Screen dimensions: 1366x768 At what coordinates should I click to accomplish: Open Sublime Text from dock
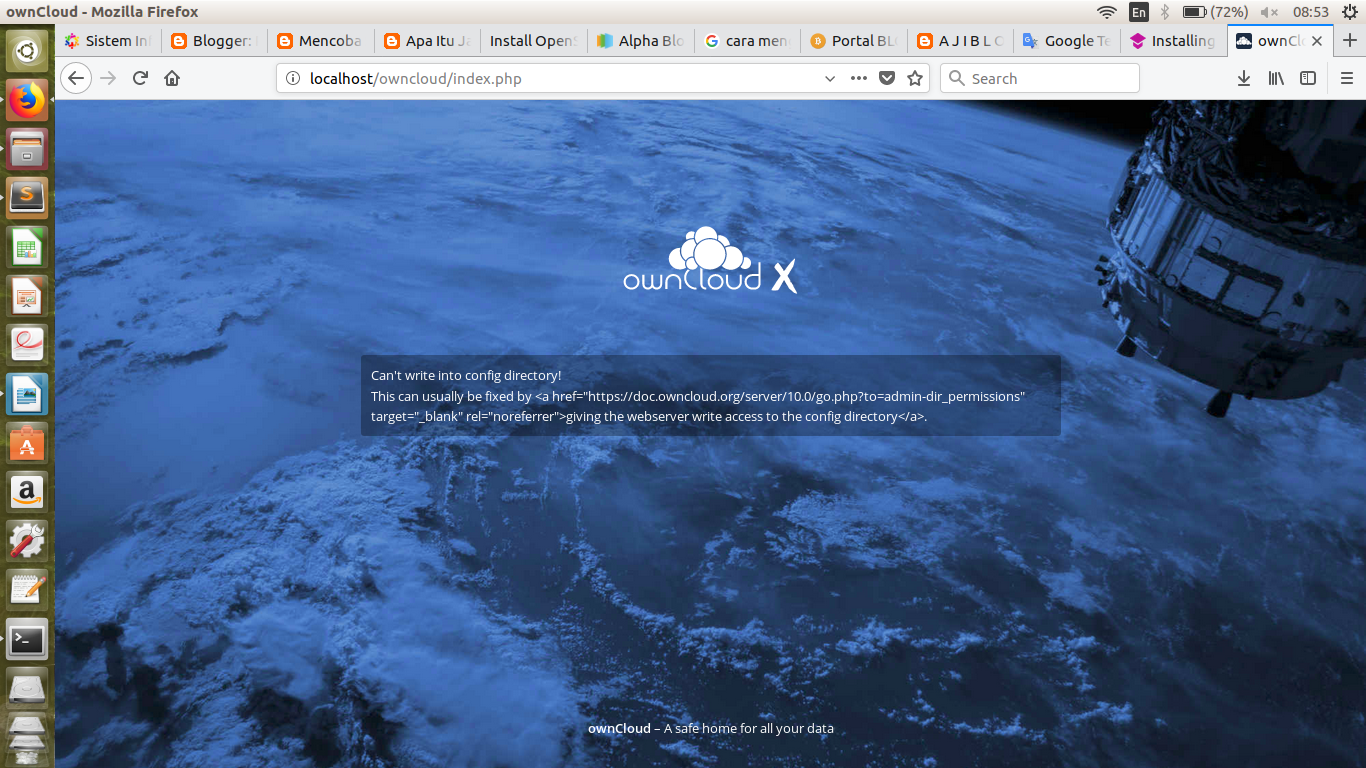tap(27, 198)
